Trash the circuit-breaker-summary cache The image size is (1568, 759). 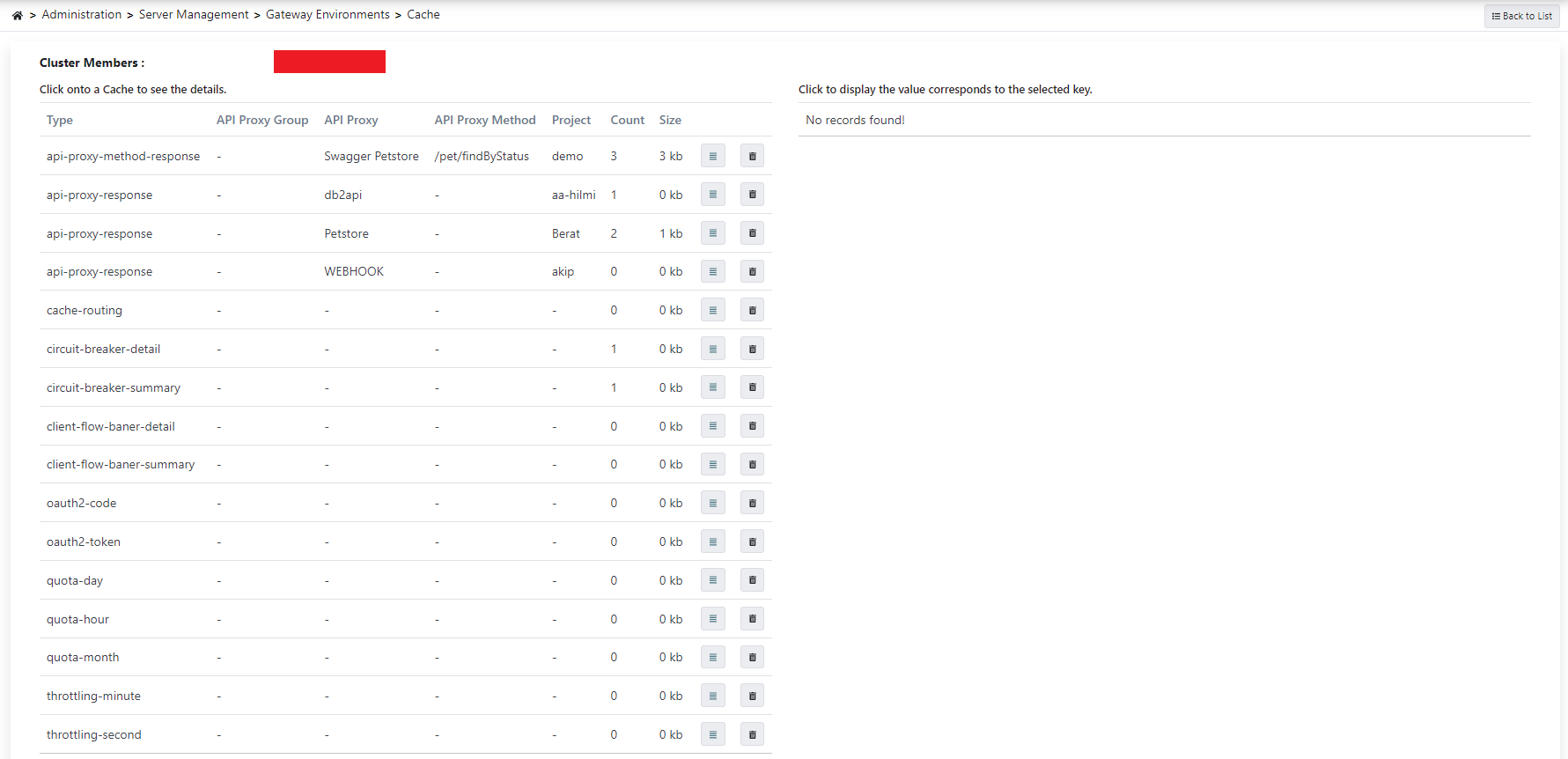752,387
